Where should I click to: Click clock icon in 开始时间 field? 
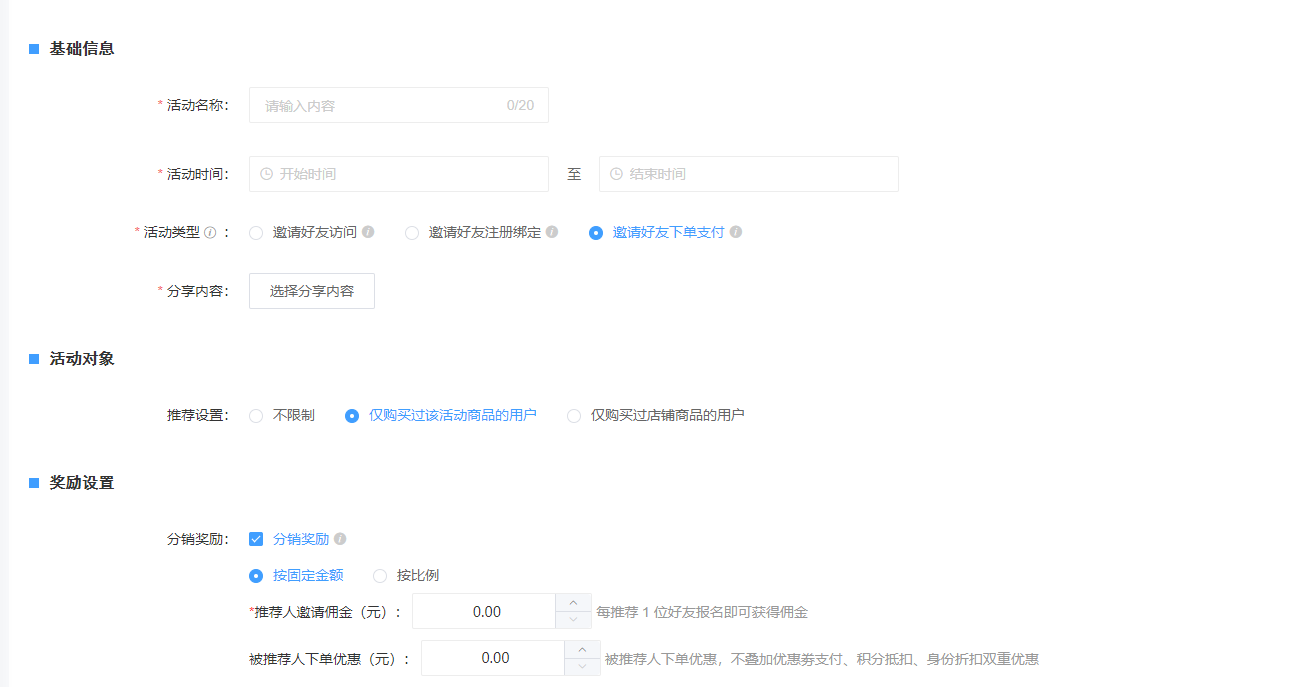pyautogui.click(x=266, y=174)
